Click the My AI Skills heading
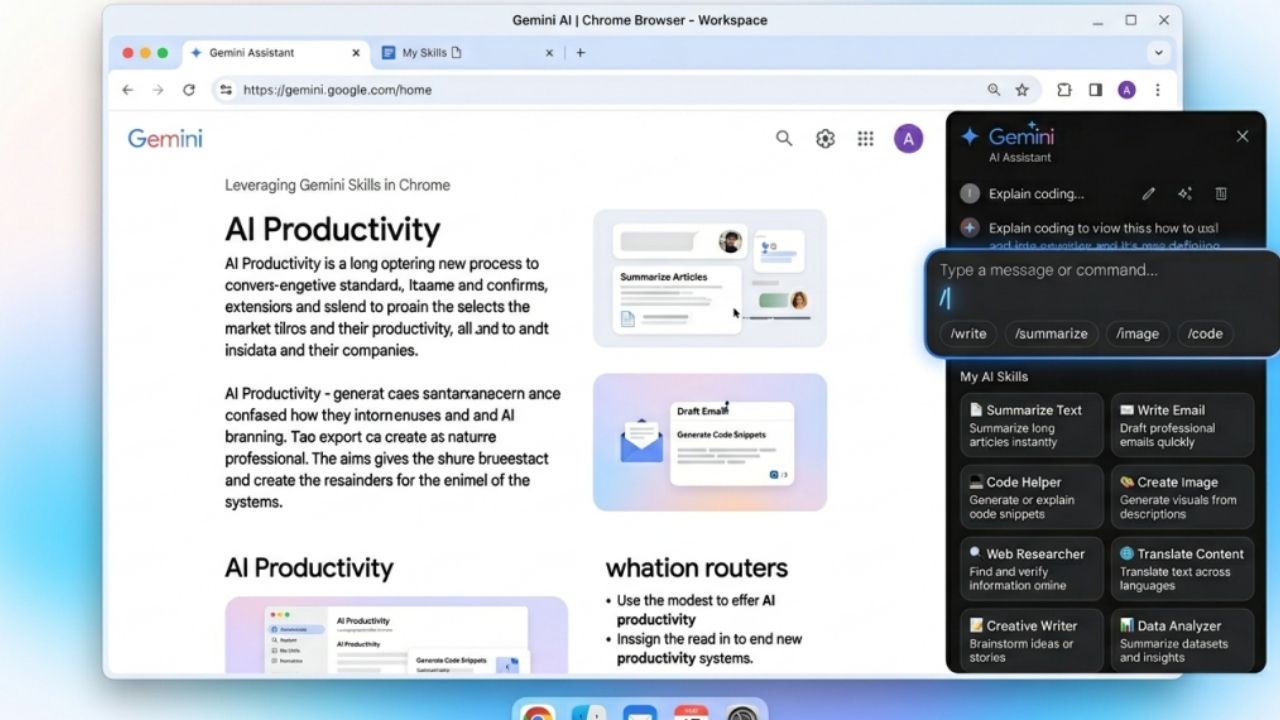 click(994, 377)
